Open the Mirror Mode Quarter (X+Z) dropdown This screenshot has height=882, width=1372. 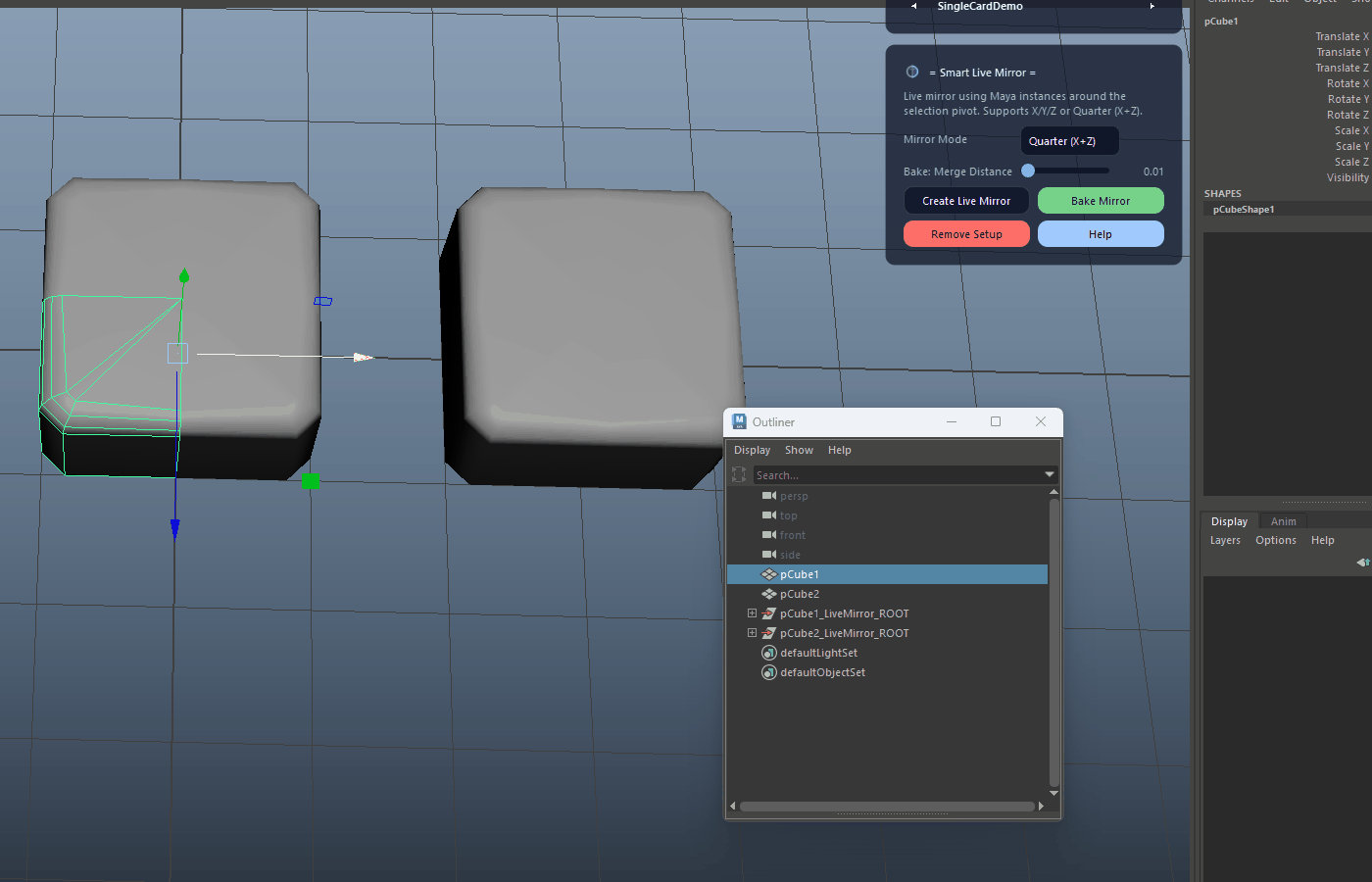[1069, 141]
